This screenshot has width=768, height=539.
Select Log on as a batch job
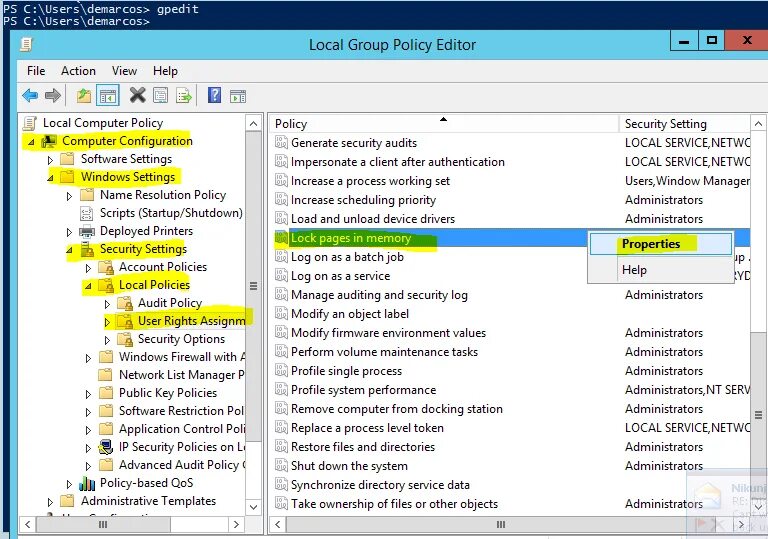(x=347, y=257)
